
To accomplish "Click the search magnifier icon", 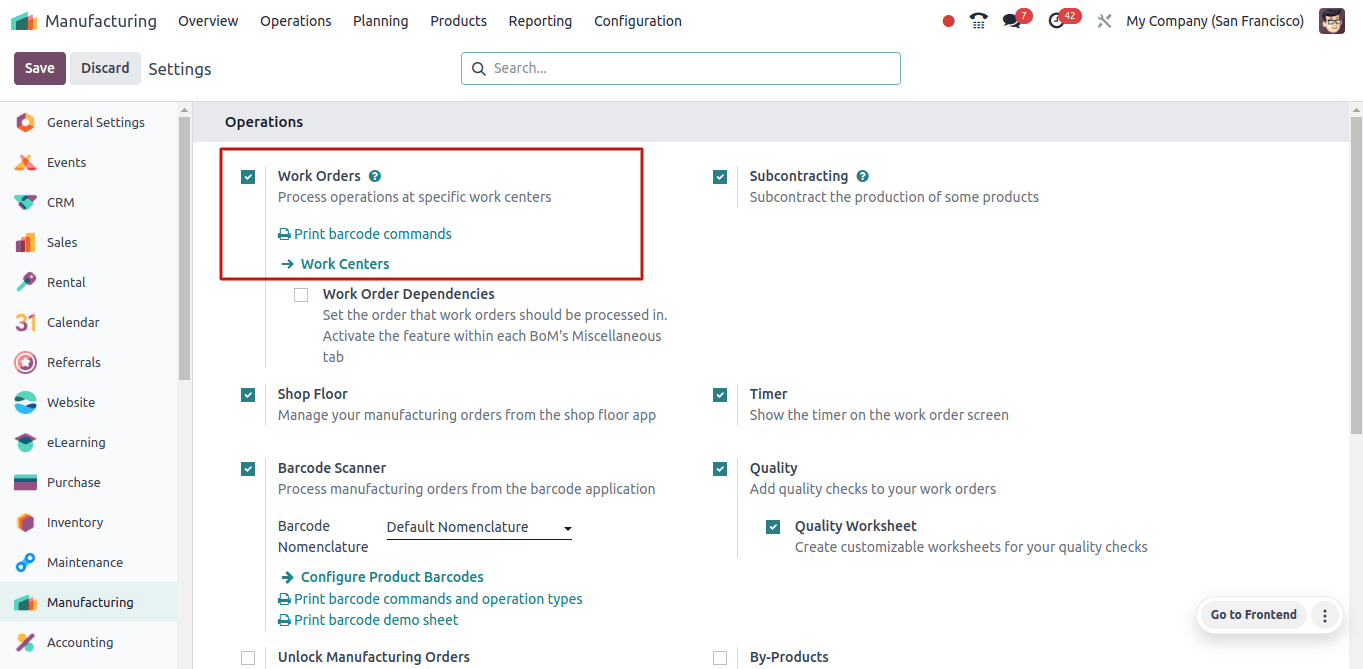I will click(478, 68).
